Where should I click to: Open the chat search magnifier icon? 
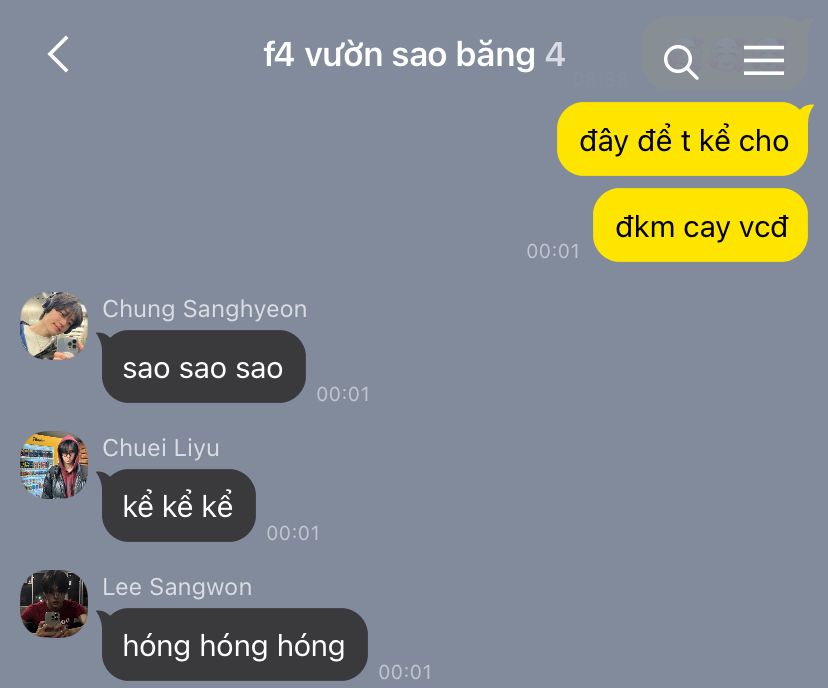click(681, 62)
